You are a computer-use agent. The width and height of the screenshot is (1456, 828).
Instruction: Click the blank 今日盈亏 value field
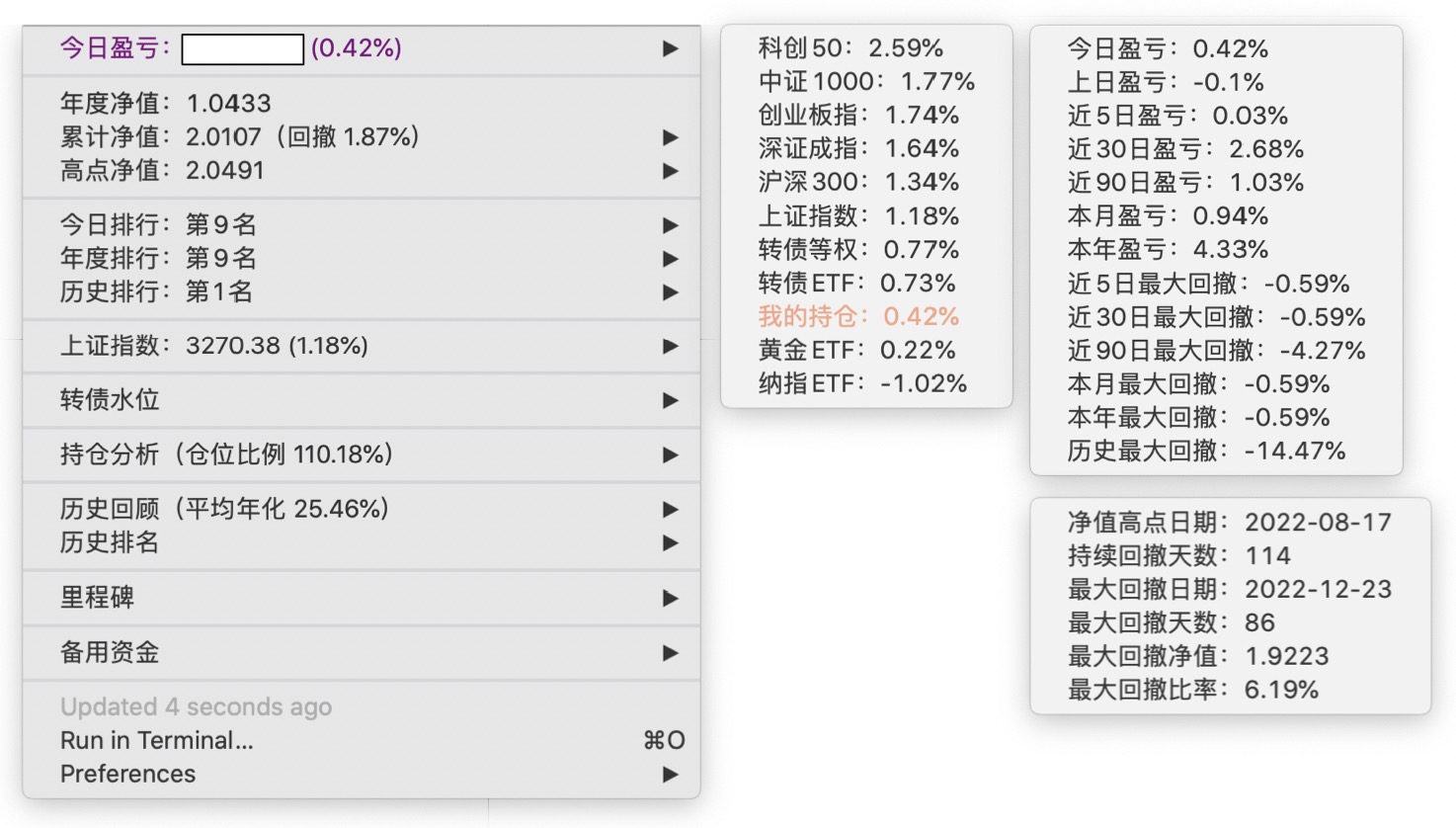[x=243, y=49]
